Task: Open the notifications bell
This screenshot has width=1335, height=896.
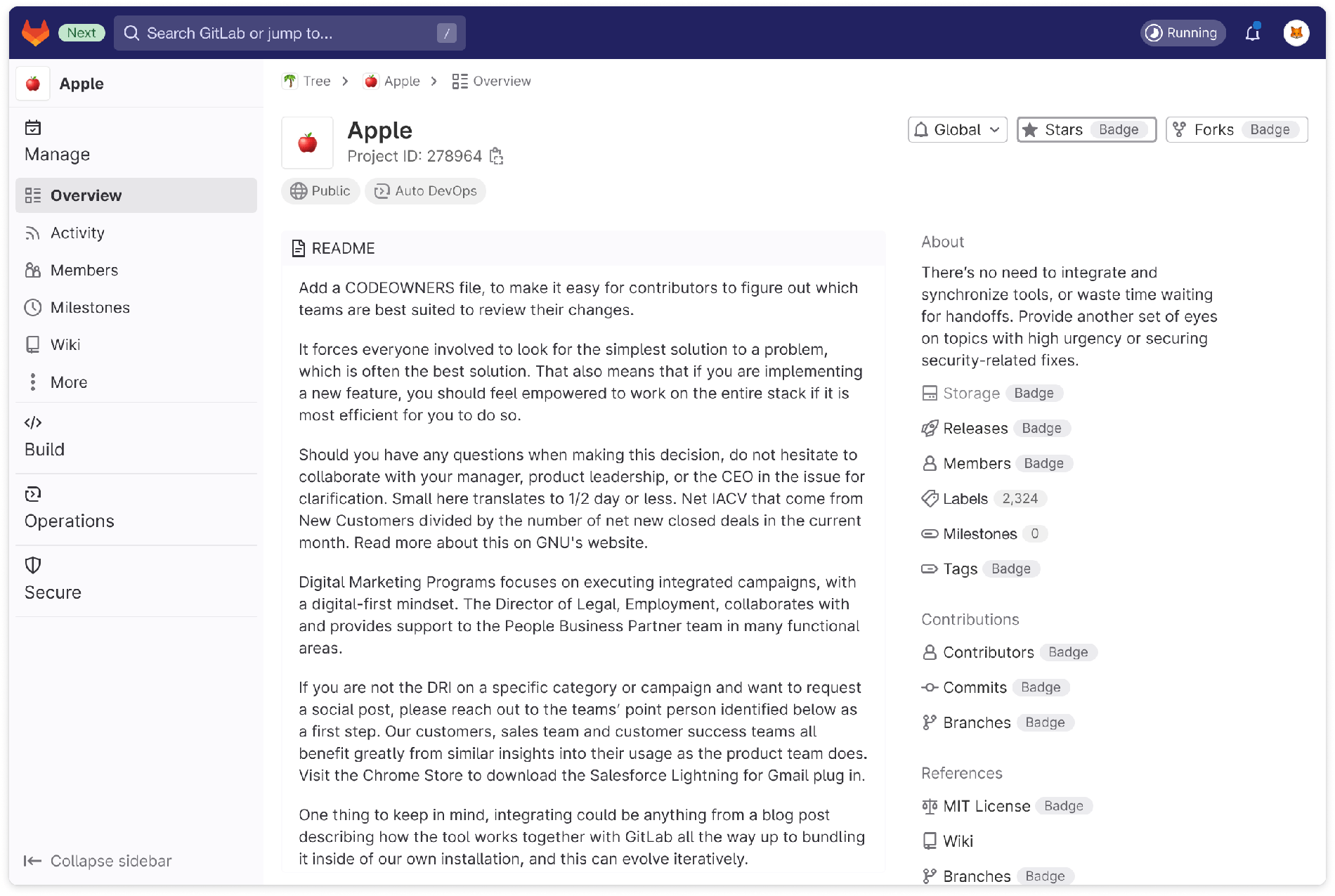Action: 1252,33
